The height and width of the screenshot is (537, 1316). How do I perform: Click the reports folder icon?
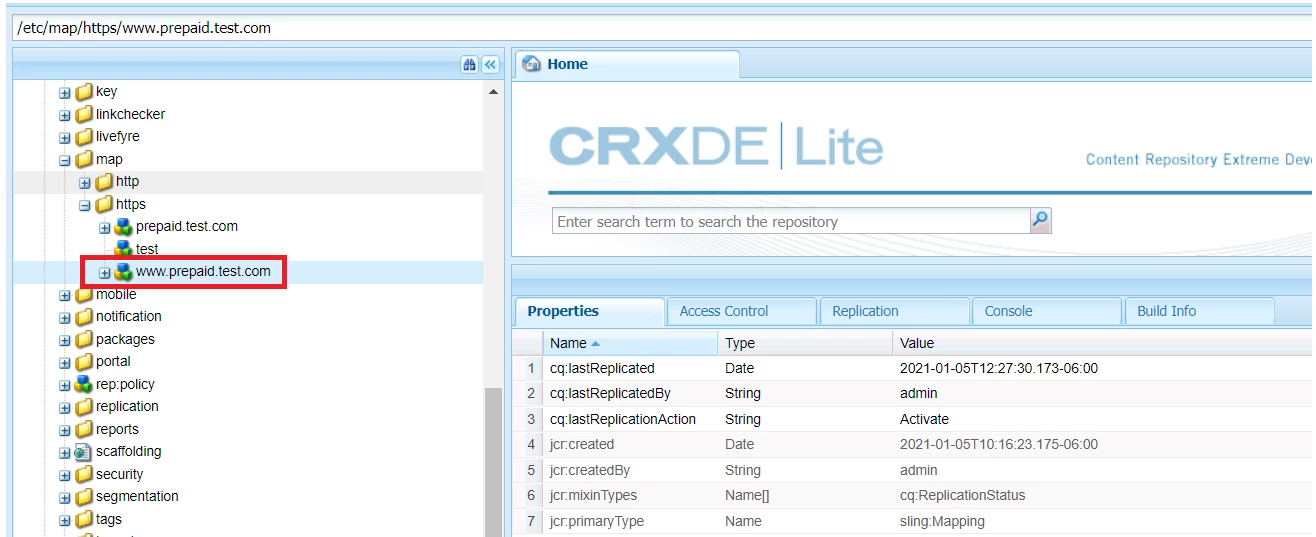click(84, 429)
